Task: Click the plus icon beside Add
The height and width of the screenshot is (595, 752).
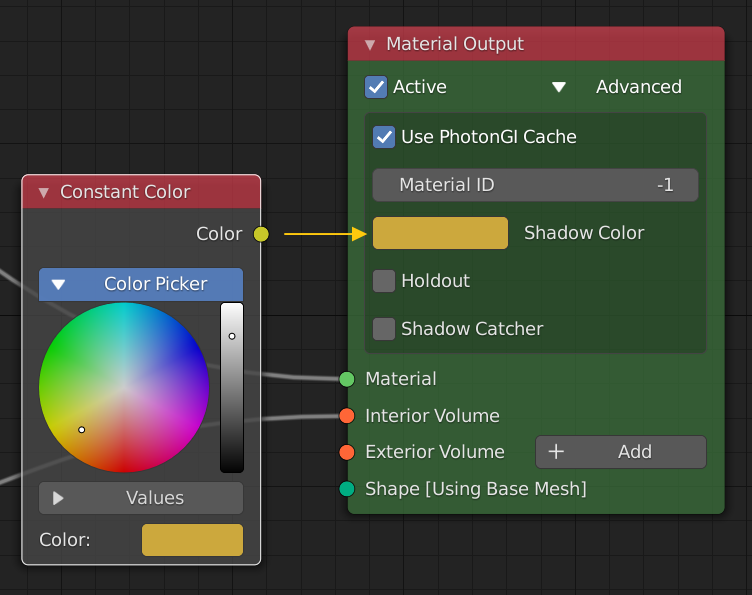Action: [x=556, y=452]
